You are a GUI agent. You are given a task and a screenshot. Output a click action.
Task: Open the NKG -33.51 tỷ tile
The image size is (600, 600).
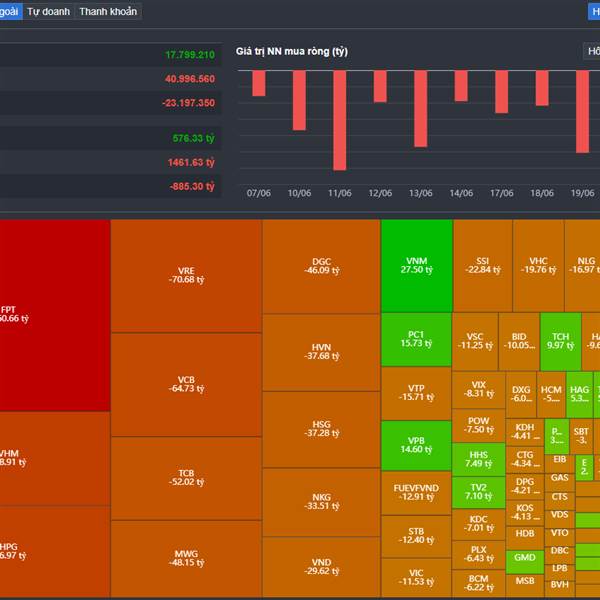pyautogui.click(x=321, y=502)
